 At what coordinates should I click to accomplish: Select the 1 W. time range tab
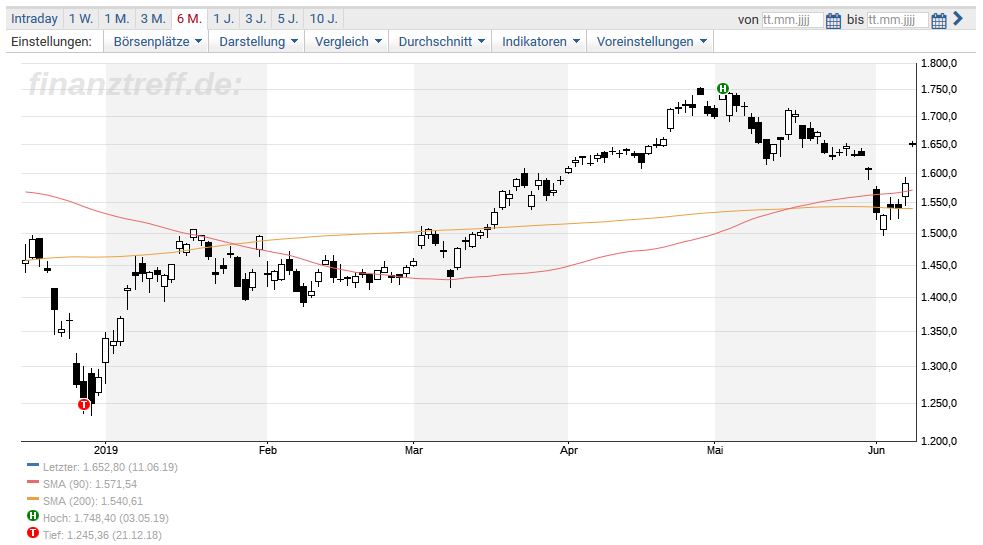81,19
